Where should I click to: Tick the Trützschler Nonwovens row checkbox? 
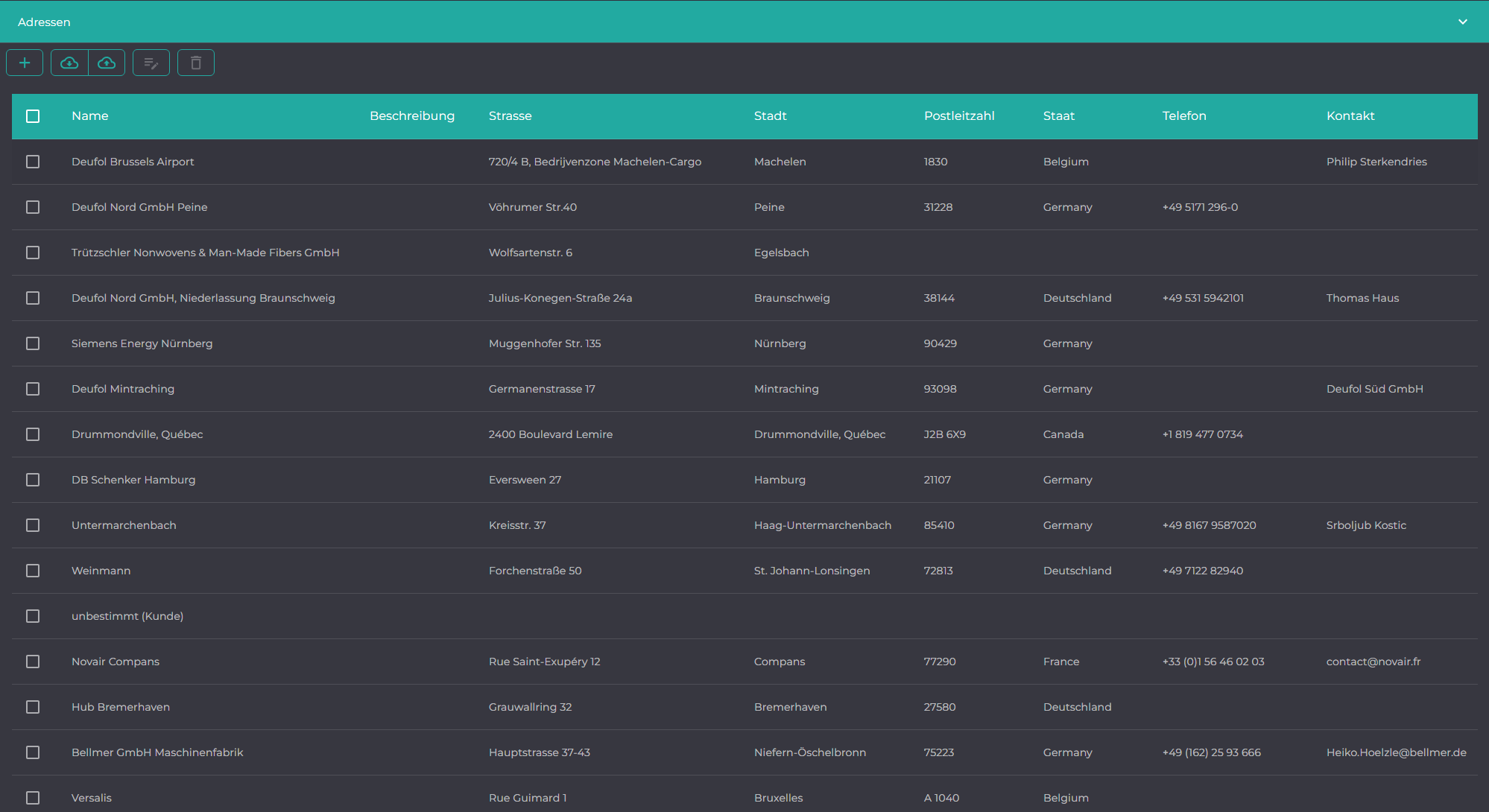click(x=33, y=253)
